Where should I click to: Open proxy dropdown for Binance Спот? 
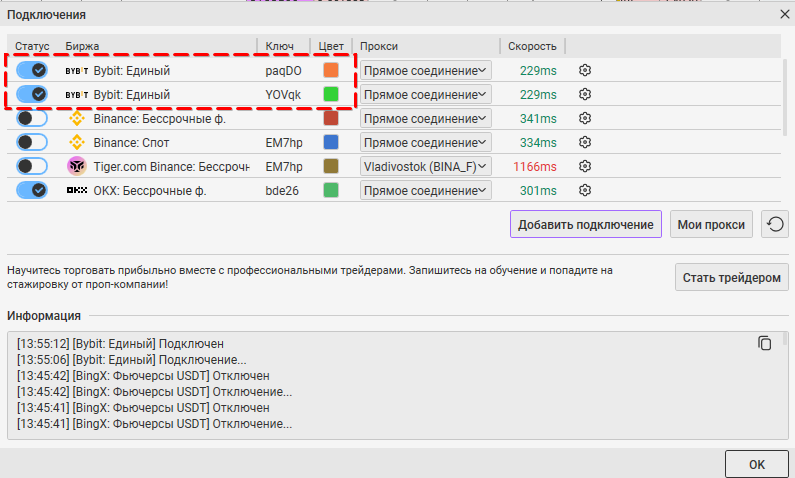(425, 142)
